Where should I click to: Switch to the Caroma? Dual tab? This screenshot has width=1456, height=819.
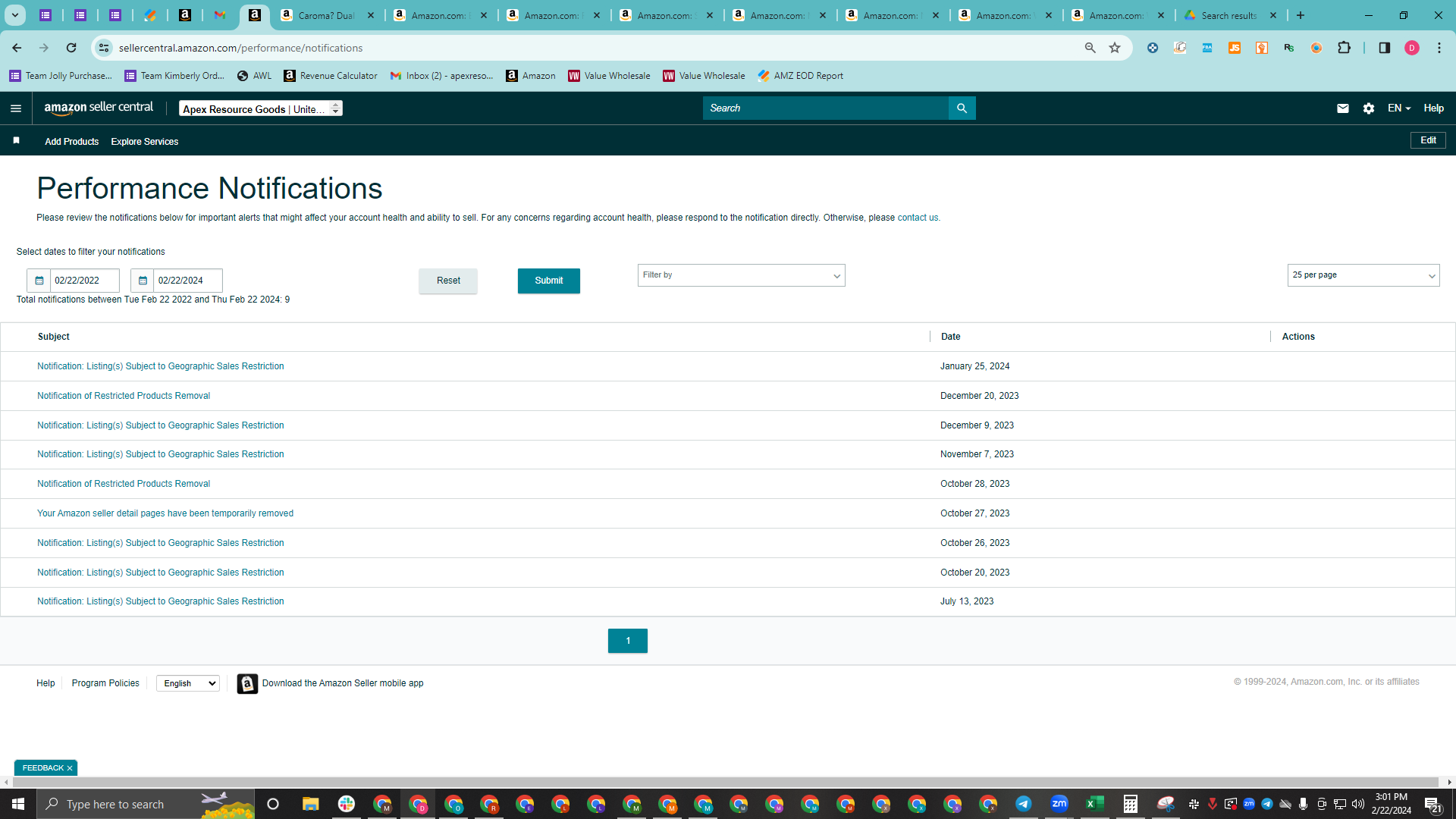coord(327,15)
